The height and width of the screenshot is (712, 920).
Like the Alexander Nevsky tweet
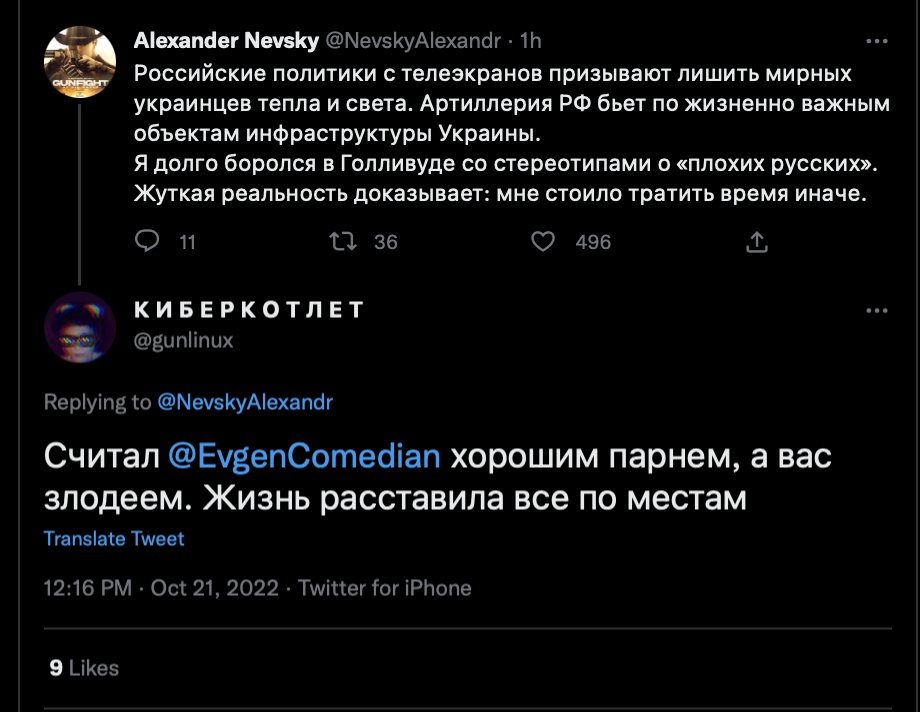[x=542, y=241]
